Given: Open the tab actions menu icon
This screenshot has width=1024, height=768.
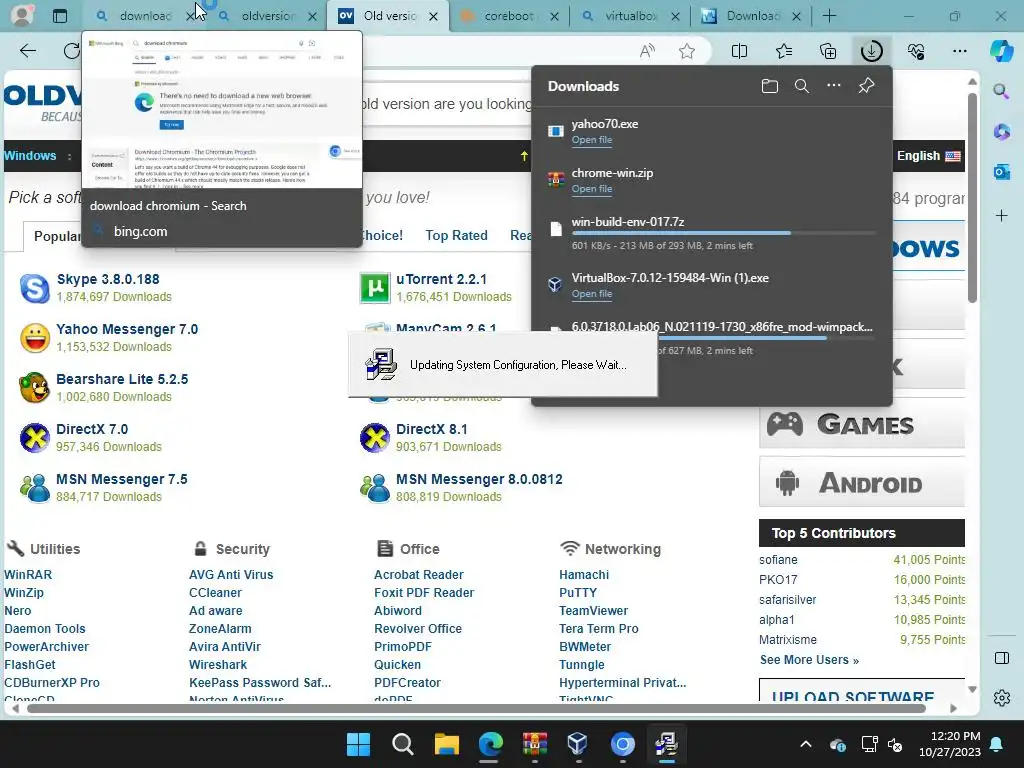Looking at the screenshot, I should (x=59, y=16).
